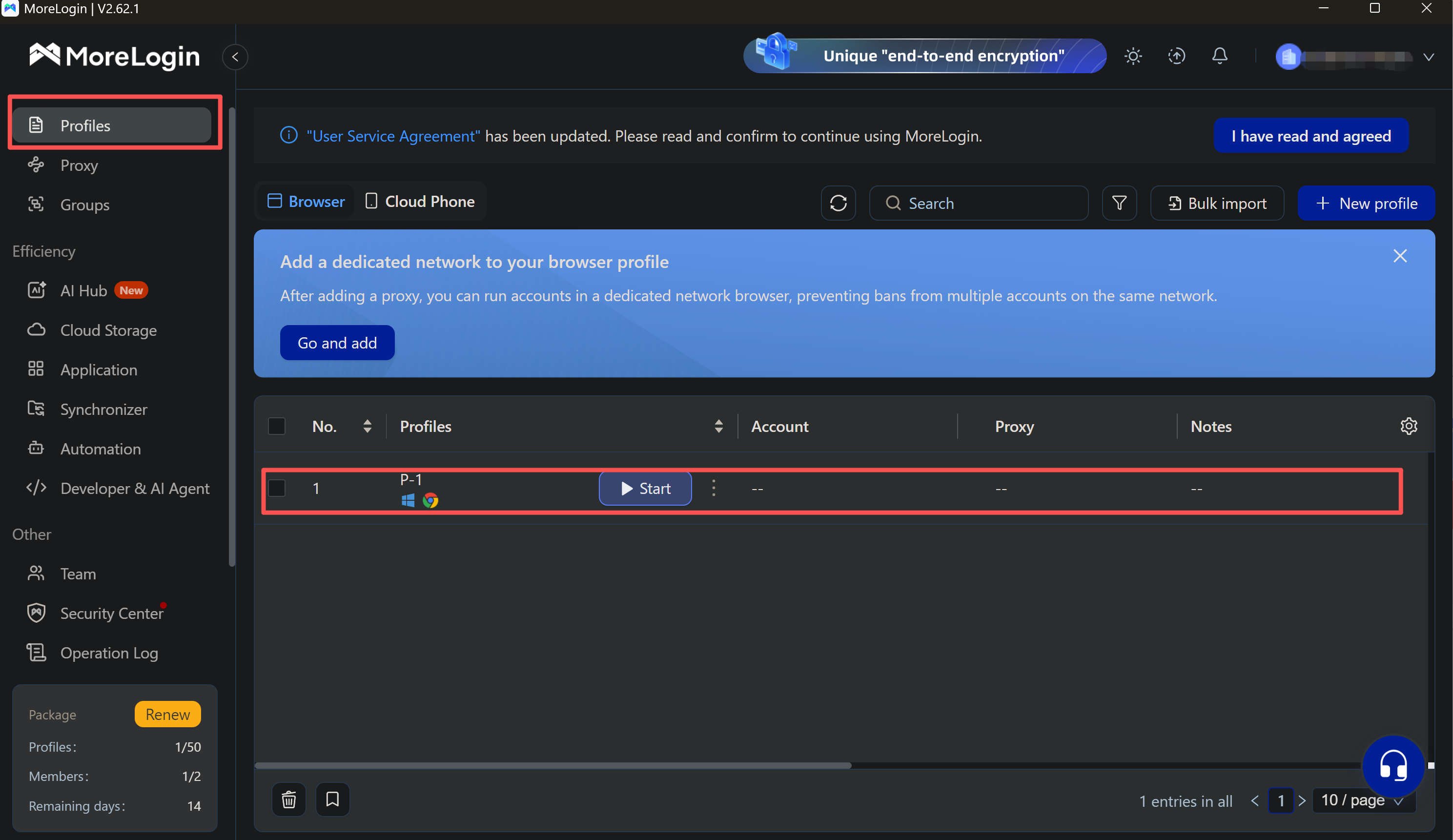Go to next page arrow
Image resolution: width=1453 pixels, height=840 pixels.
(1302, 801)
